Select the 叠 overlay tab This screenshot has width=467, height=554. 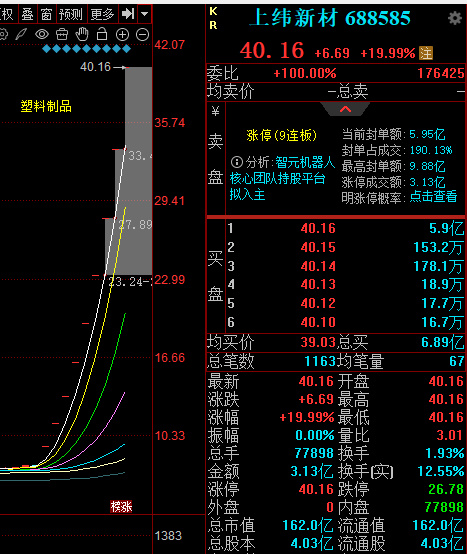(x=27, y=14)
